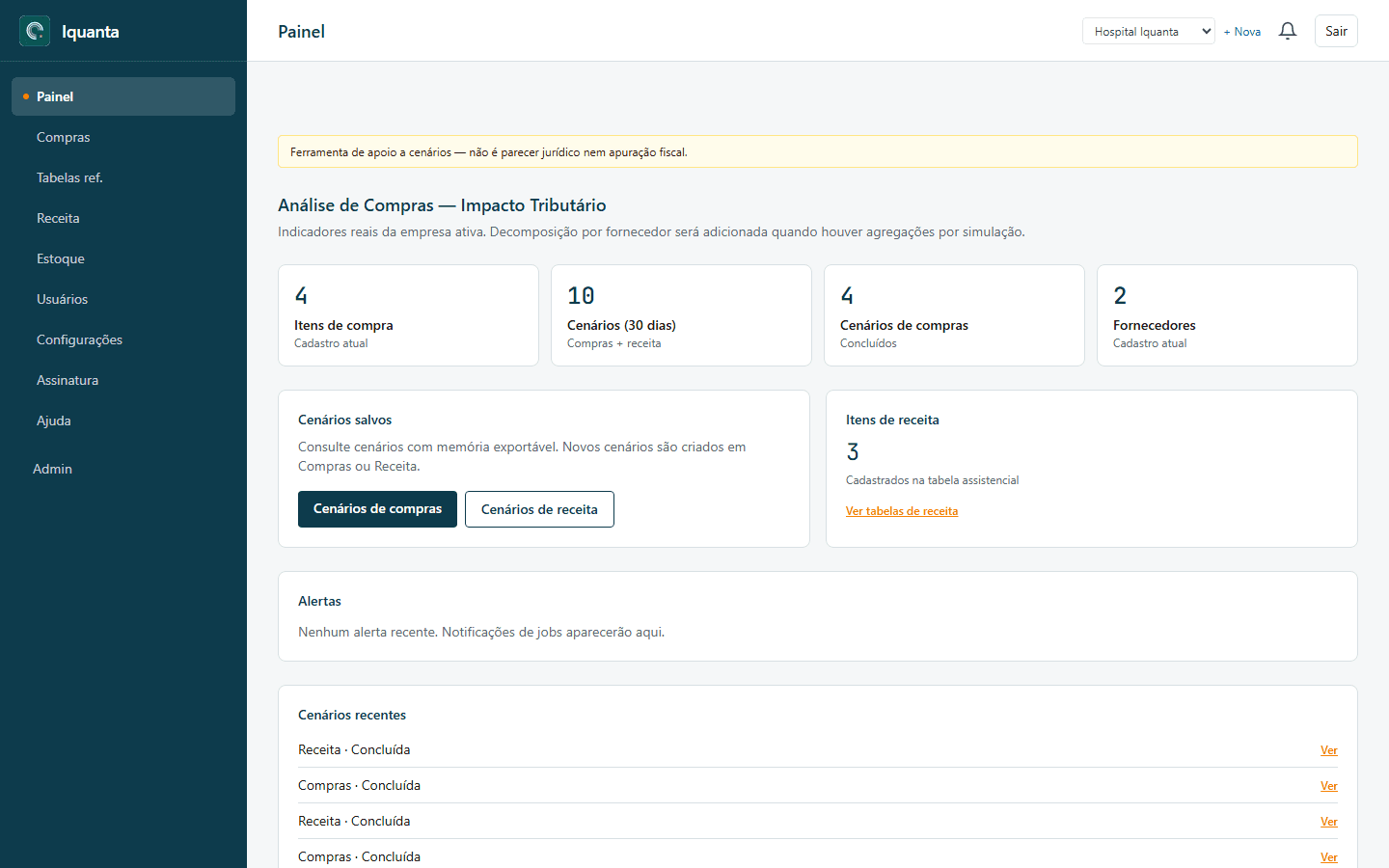Click the Iquanta brand name text
The height and width of the screenshot is (868, 1389).
click(91, 32)
